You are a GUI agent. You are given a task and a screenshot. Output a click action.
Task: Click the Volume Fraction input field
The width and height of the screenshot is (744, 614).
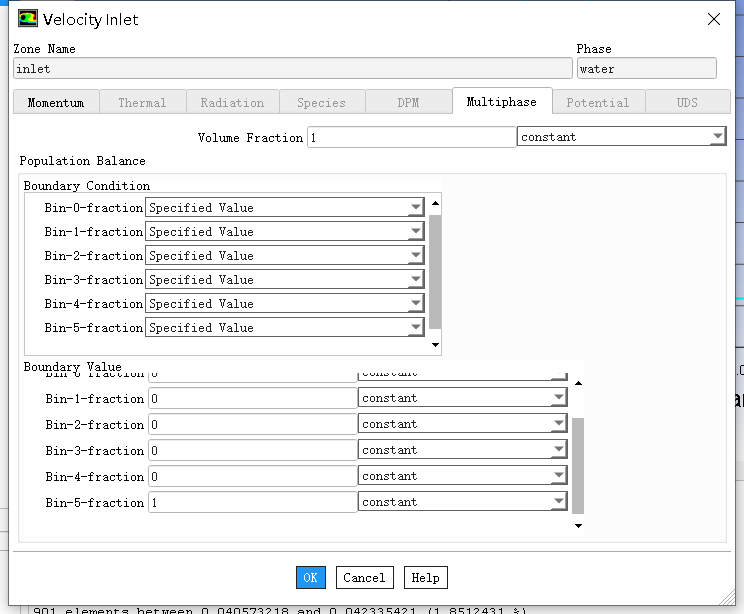[x=410, y=137]
